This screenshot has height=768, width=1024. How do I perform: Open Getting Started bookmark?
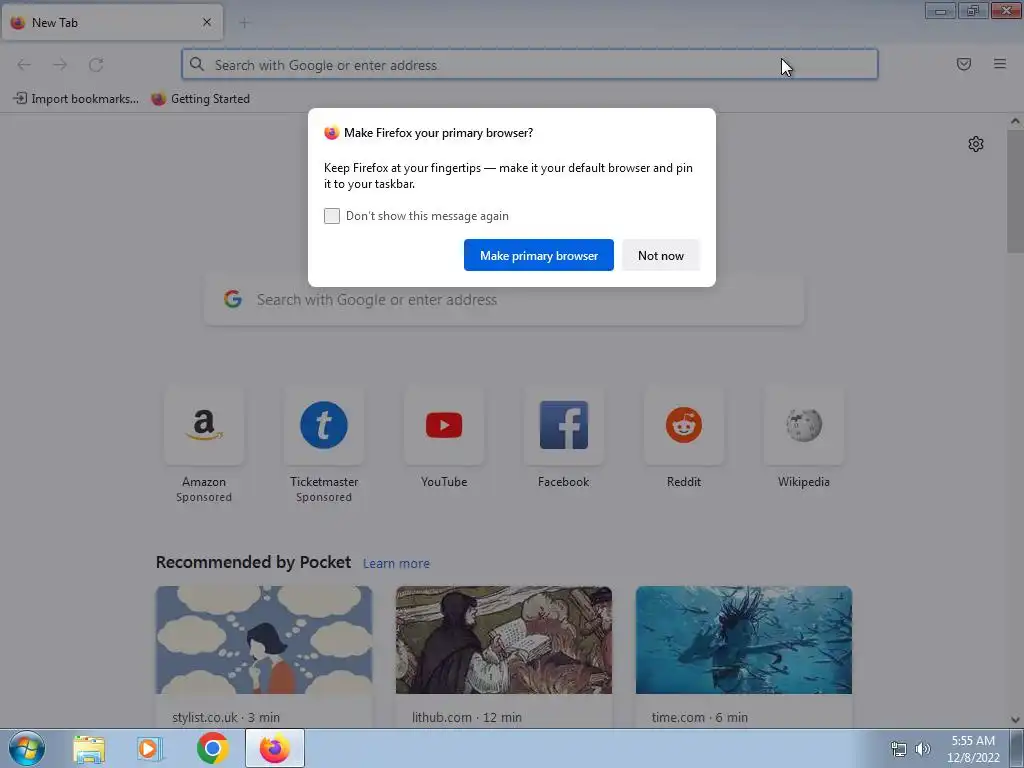pyautogui.click(x=200, y=99)
